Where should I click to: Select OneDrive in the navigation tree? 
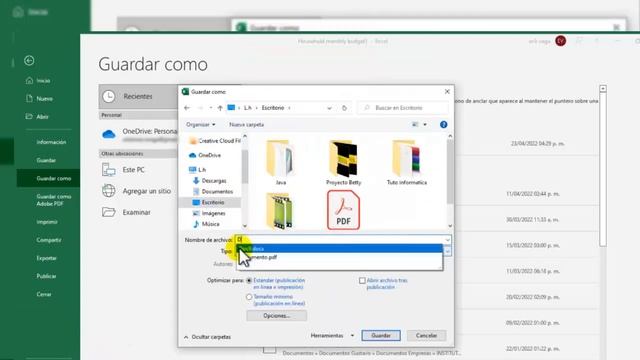tap(205, 155)
